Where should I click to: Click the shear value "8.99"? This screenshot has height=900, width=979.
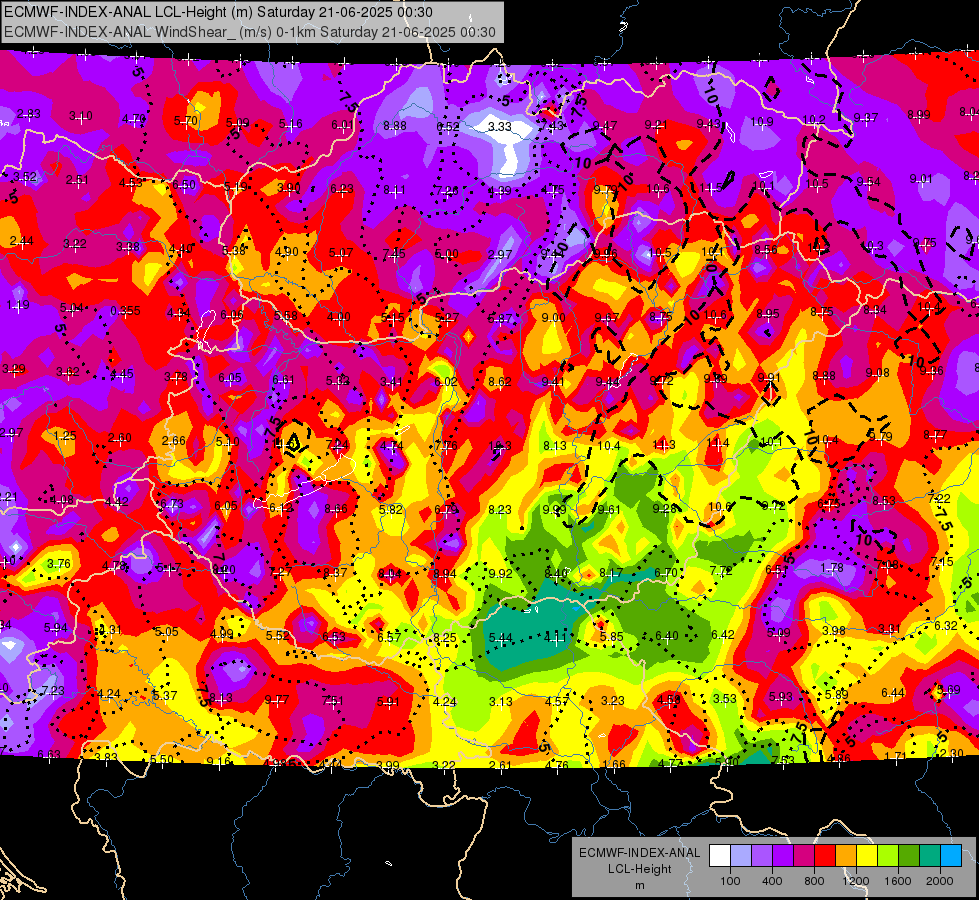point(918,114)
